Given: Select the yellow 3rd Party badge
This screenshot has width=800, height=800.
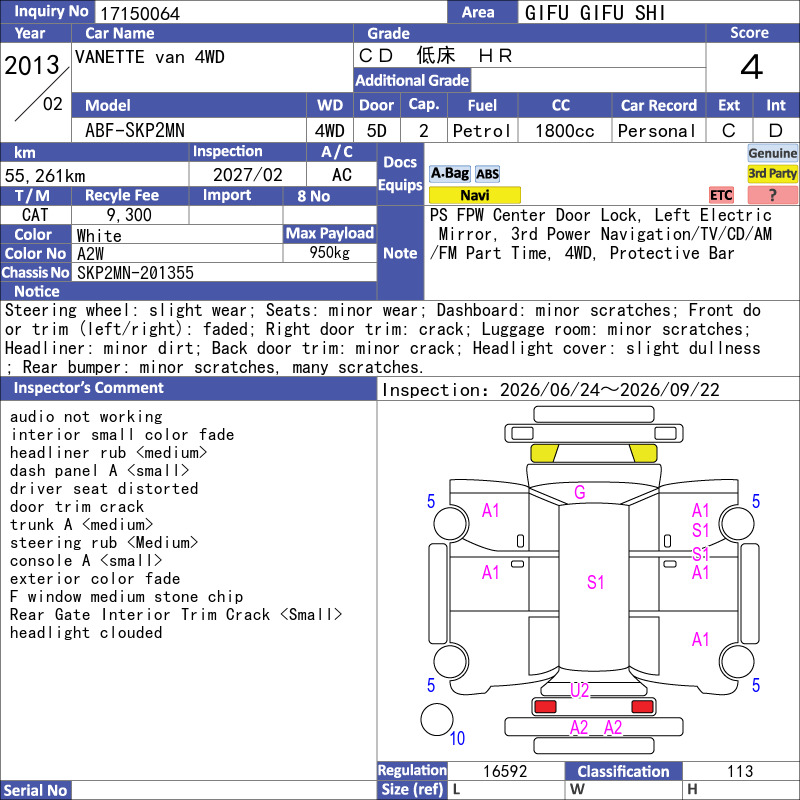Looking at the screenshot, I should coord(772,173).
